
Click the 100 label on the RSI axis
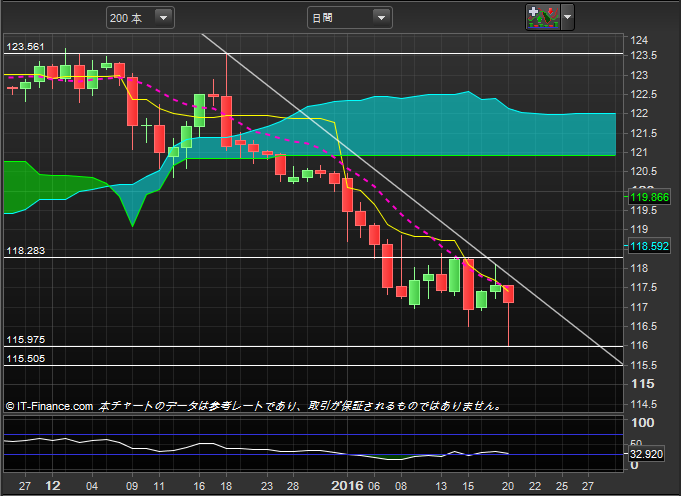click(x=642, y=423)
